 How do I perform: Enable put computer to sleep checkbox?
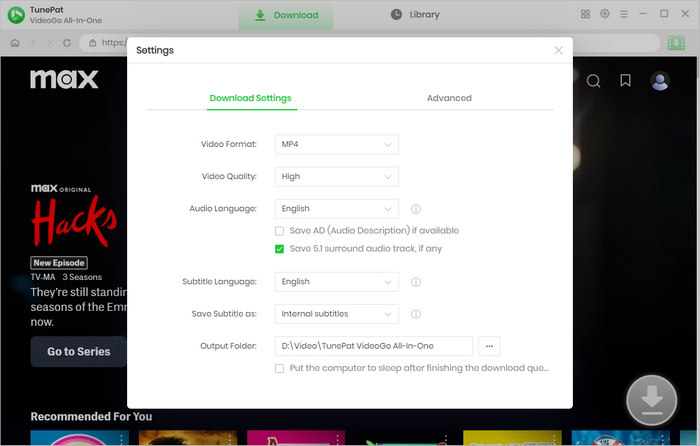(x=279, y=368)
